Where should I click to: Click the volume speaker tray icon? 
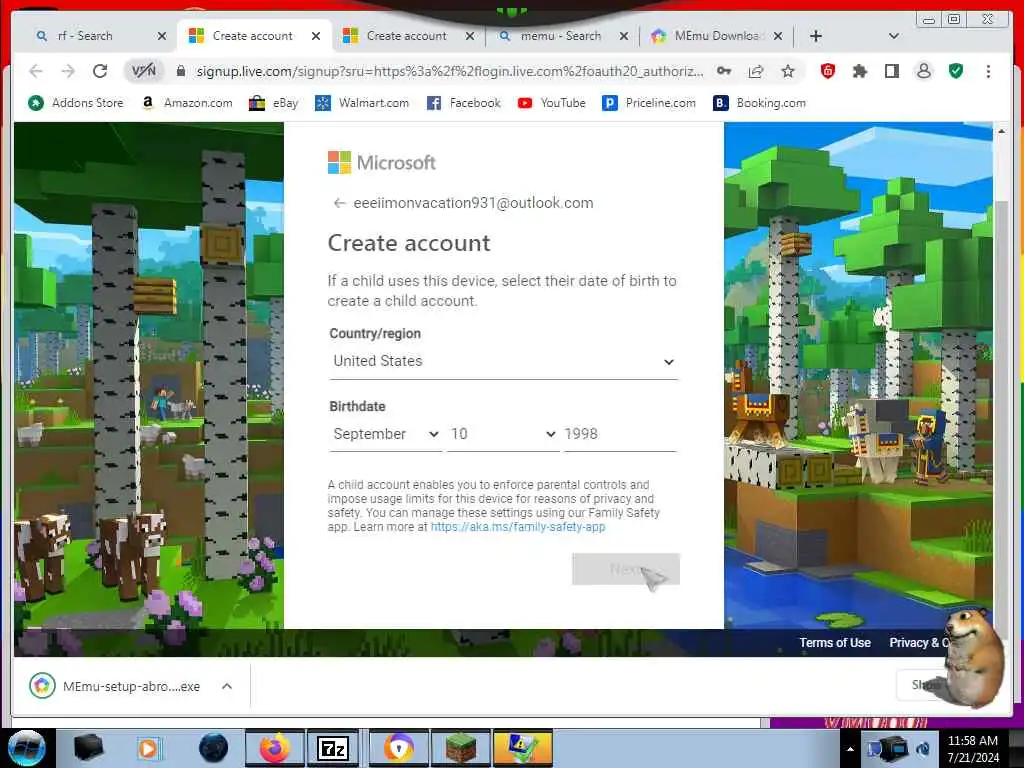[x=922, y=749]
